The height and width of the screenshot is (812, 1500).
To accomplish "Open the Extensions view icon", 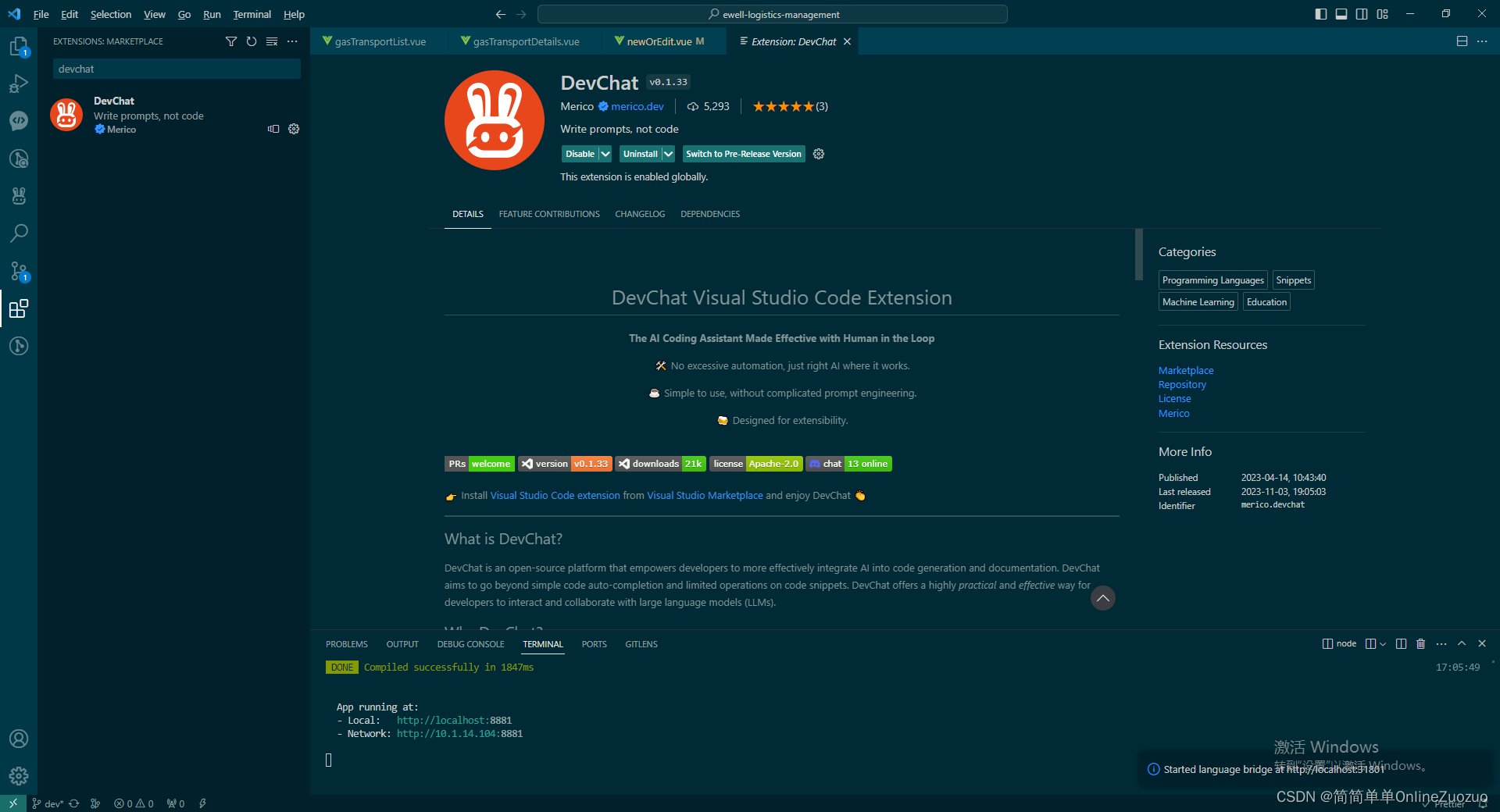I will tap(19, 308).
